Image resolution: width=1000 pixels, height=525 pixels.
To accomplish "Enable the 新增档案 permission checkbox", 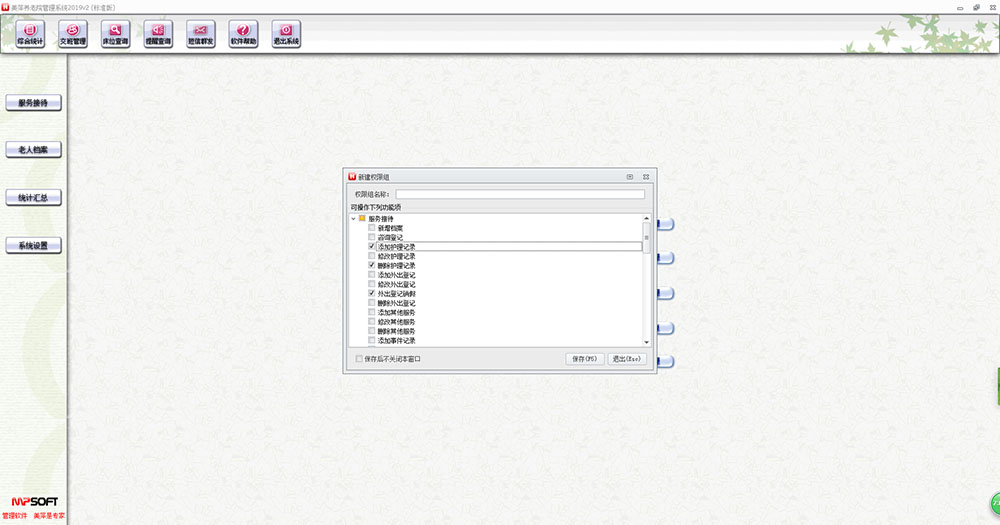I will [x=372, y=228].
